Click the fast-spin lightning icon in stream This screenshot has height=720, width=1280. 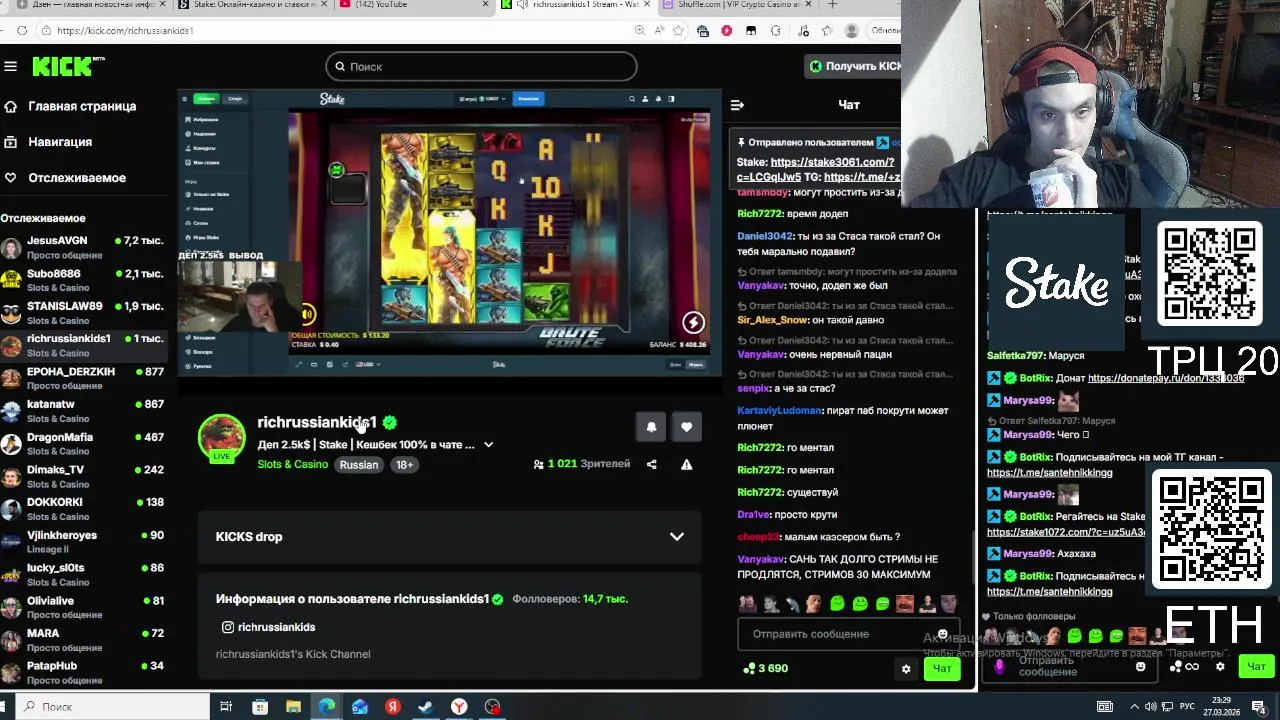tap(693, 322)
